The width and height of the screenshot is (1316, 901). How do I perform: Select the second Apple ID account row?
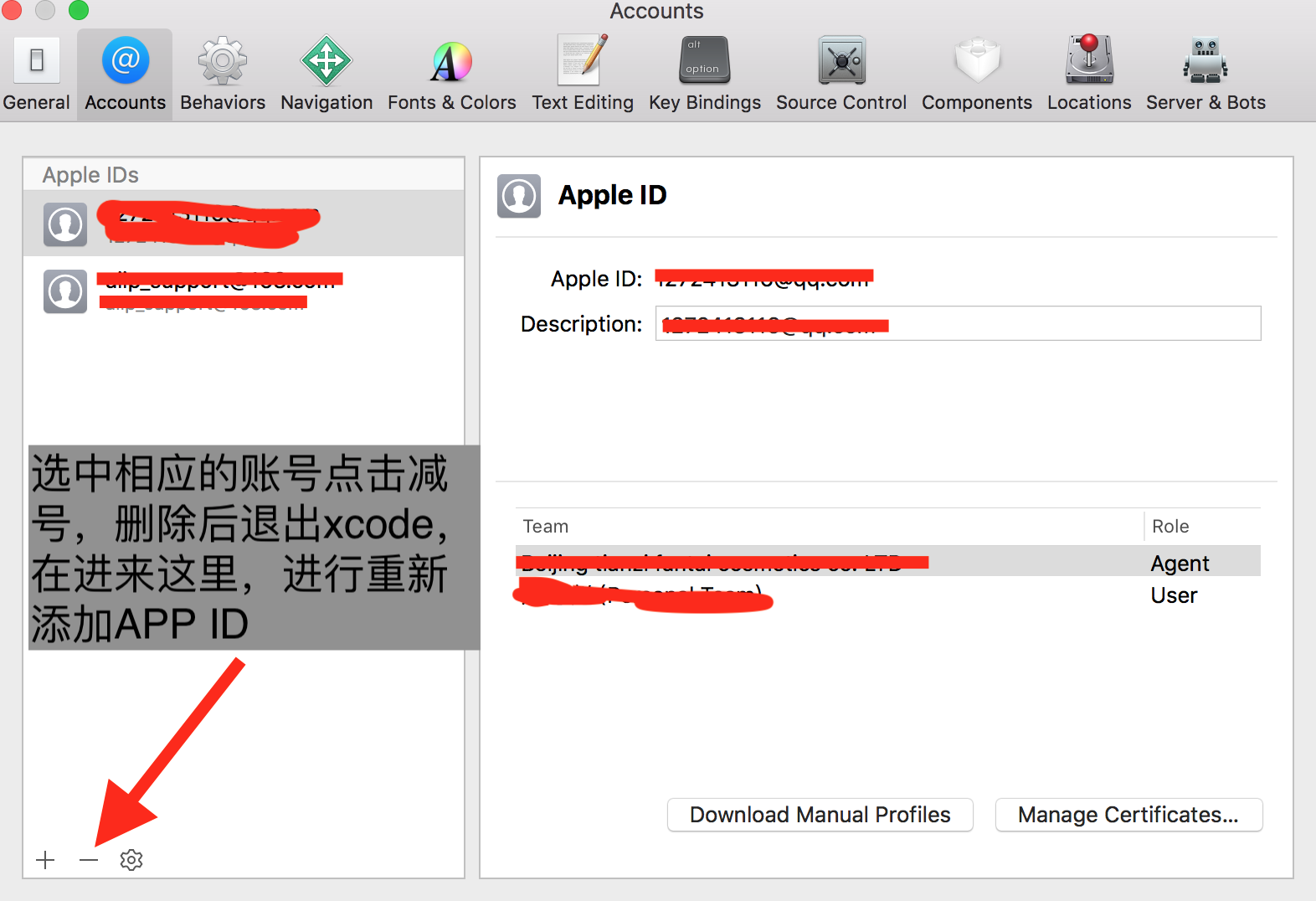[244, 291]
